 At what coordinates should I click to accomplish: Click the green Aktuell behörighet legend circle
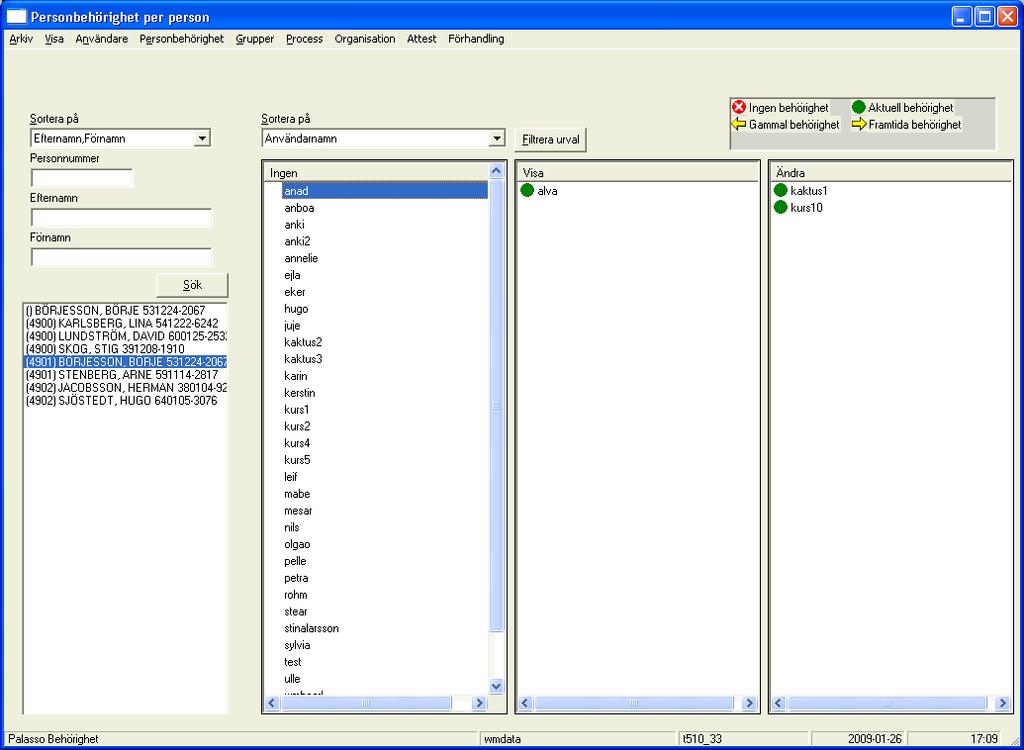point(859,107)
